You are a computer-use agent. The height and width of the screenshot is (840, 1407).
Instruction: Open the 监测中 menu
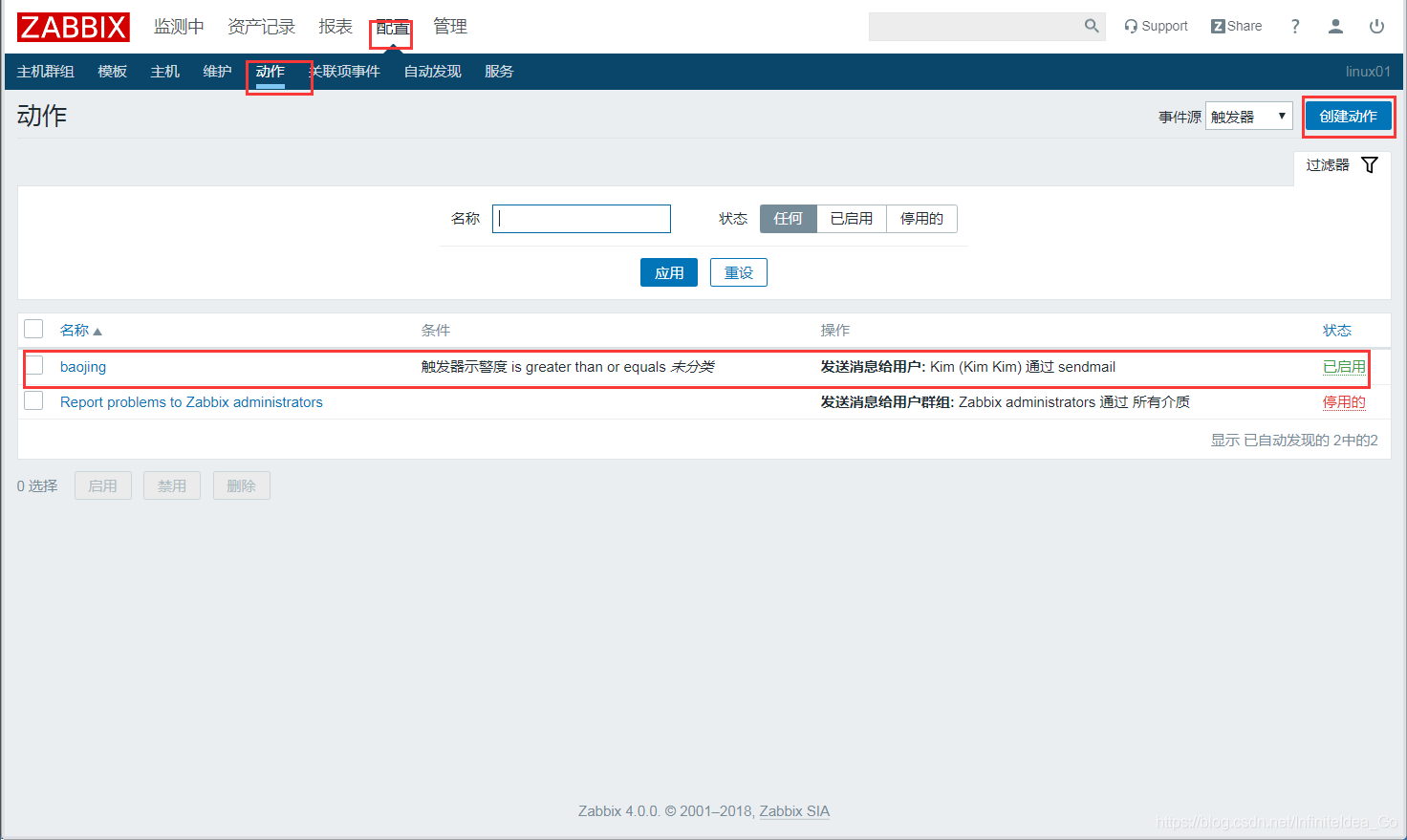(179, 27)
